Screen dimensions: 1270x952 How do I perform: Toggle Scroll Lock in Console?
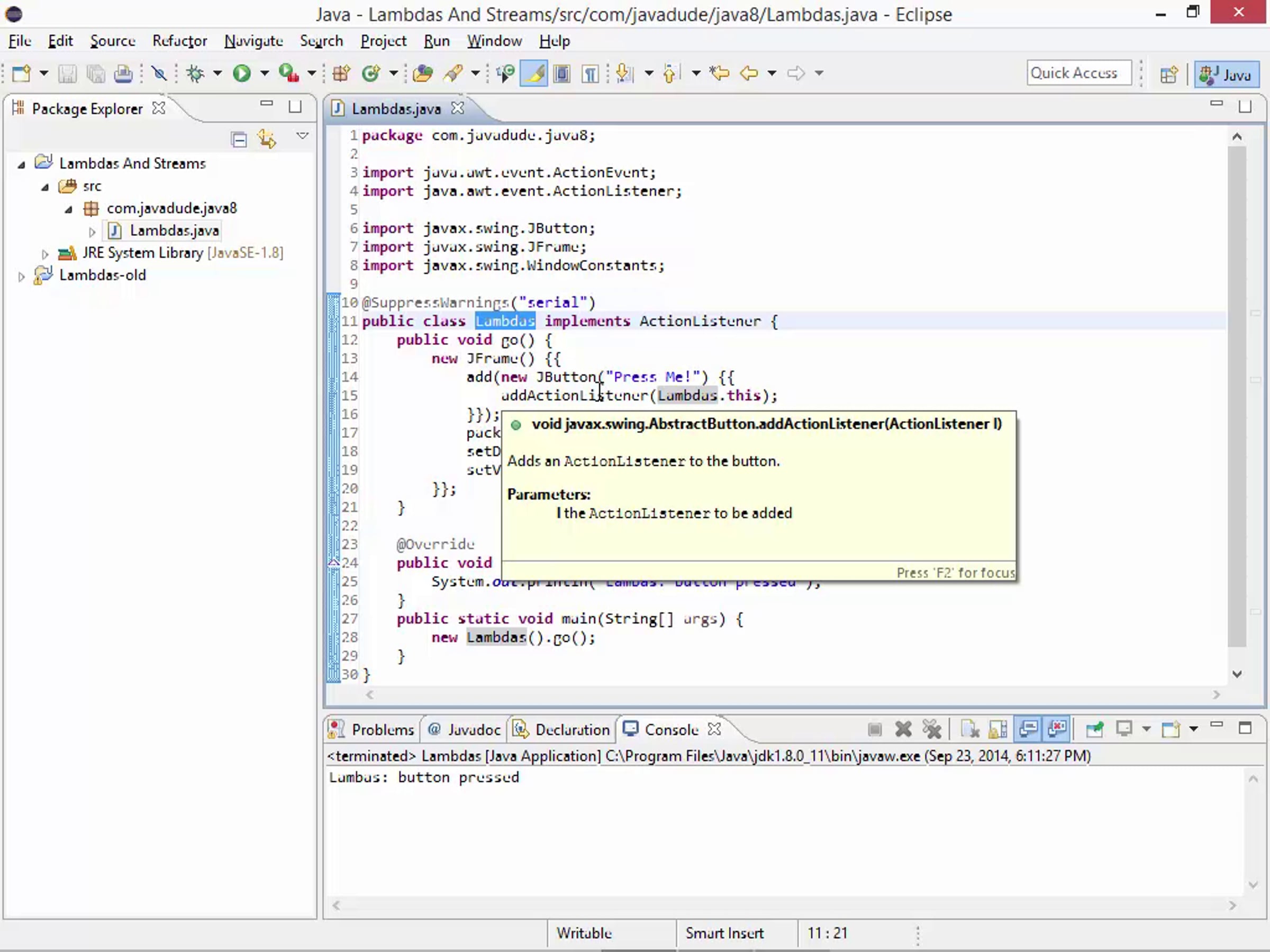pyautogui.click(x=998, y=729)
